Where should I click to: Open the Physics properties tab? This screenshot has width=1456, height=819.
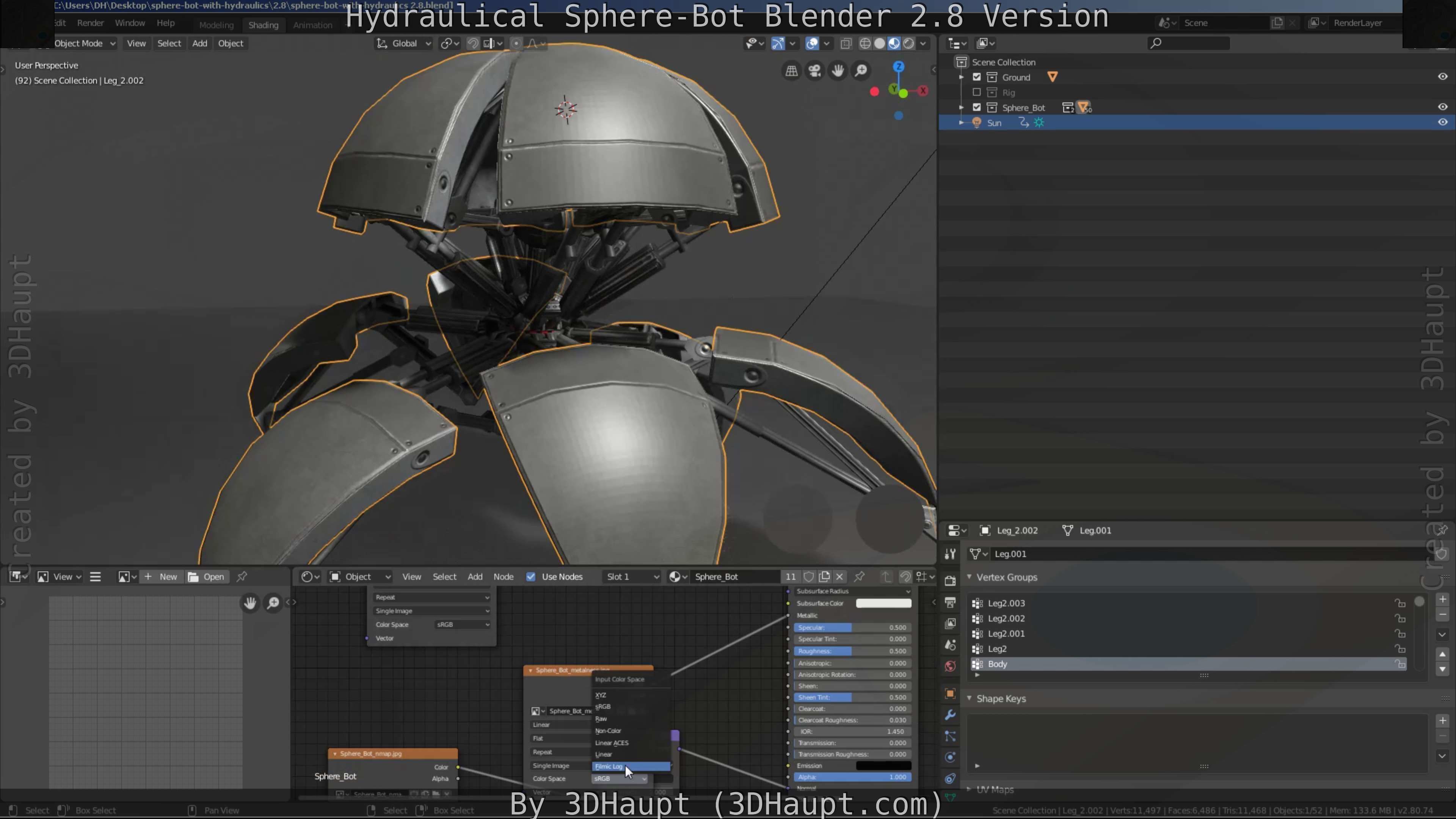pyautogui.click(x=950, y=758)
